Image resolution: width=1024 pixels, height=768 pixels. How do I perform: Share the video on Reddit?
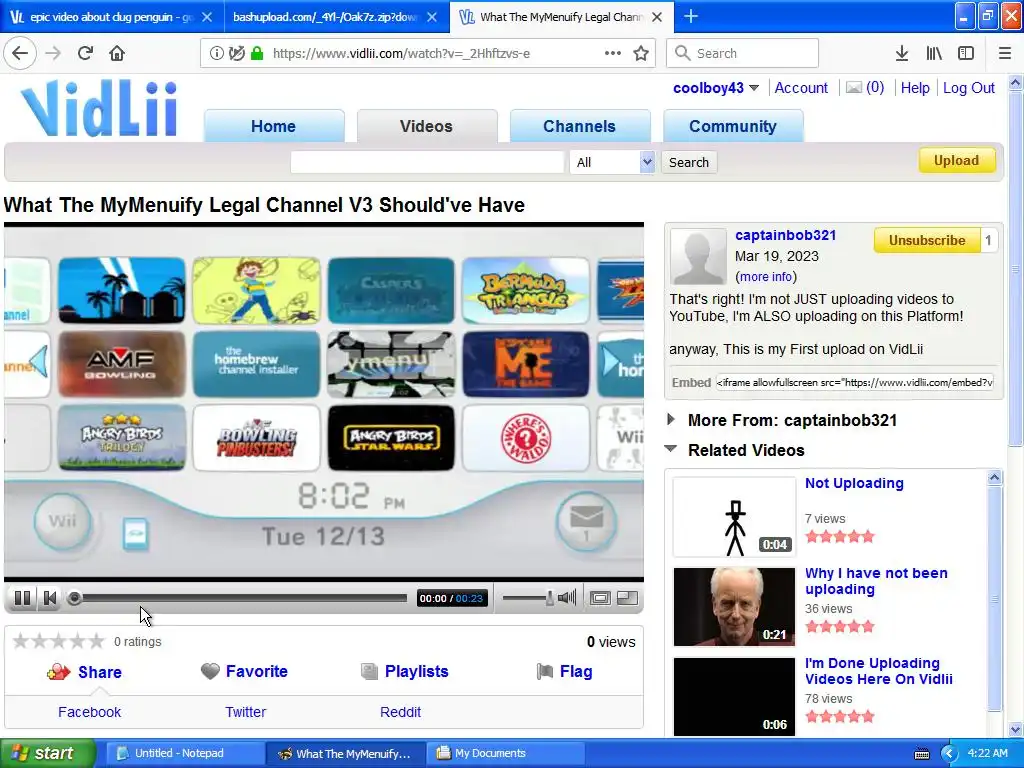(x=400, y=712)
